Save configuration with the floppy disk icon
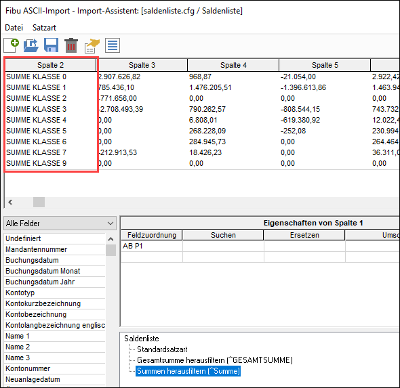Viewport: 400px width, 388px height. pos(51,45)
